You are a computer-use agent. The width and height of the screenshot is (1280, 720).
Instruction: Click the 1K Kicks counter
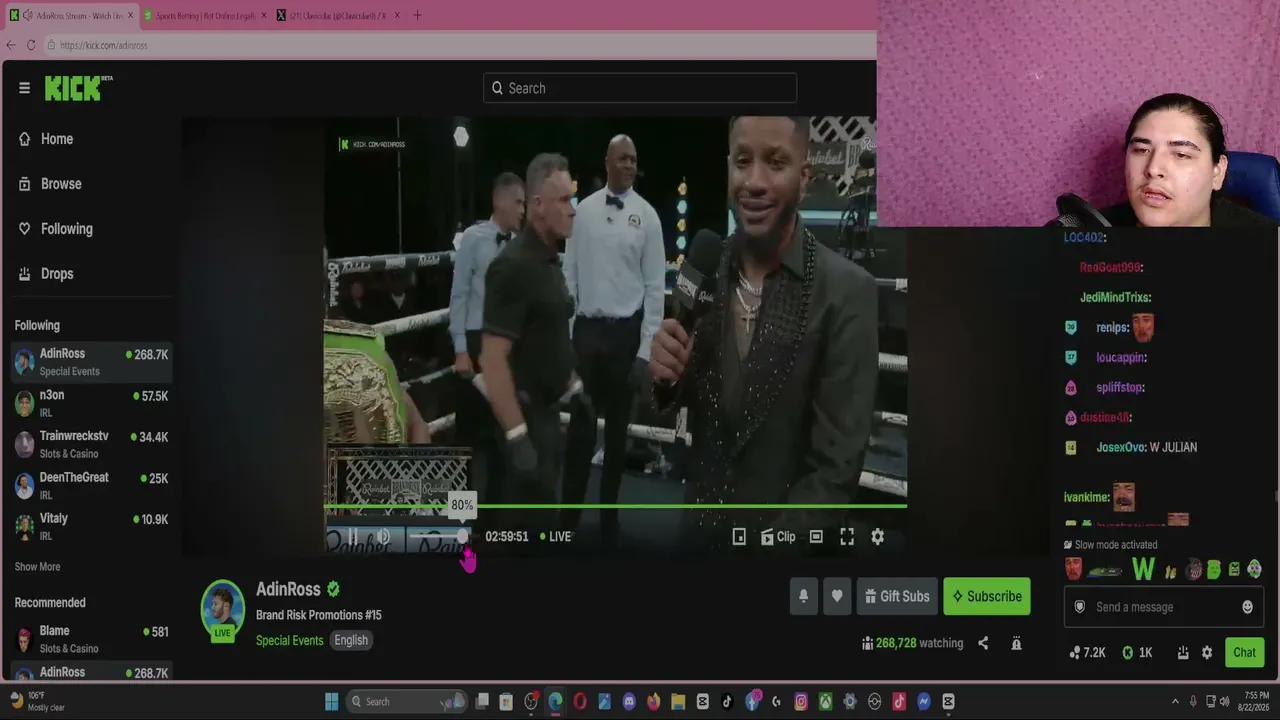pos(1137,652)
